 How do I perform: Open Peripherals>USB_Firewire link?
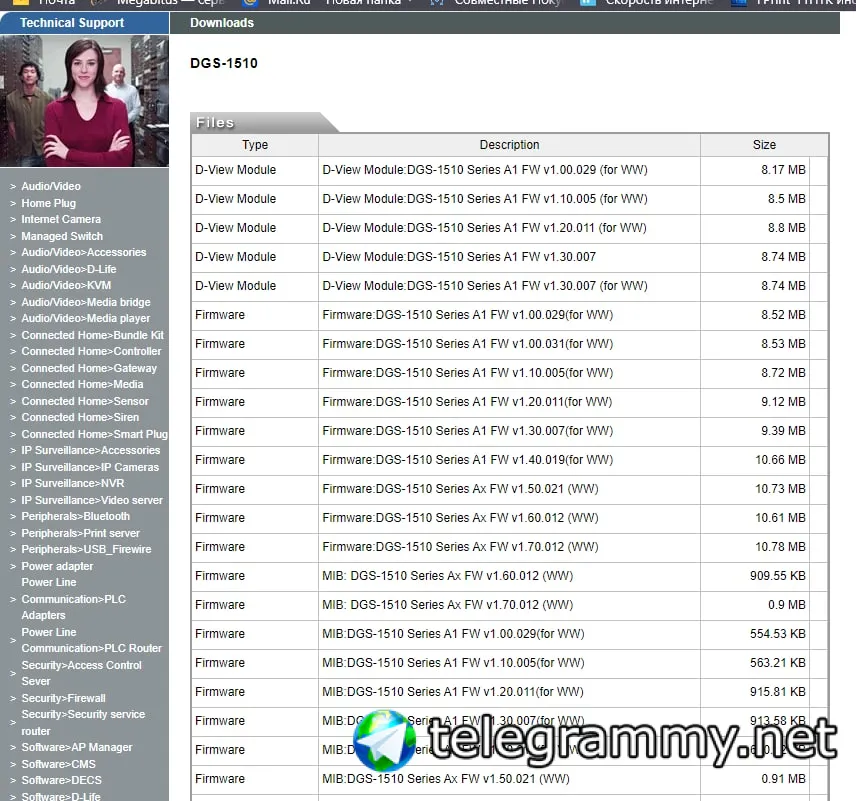click(86, 549)
